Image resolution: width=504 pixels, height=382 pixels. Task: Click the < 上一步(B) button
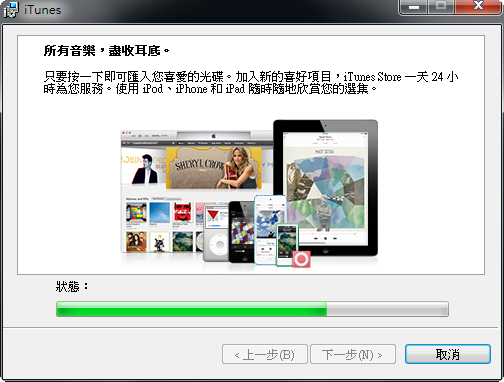coord(265,354)
